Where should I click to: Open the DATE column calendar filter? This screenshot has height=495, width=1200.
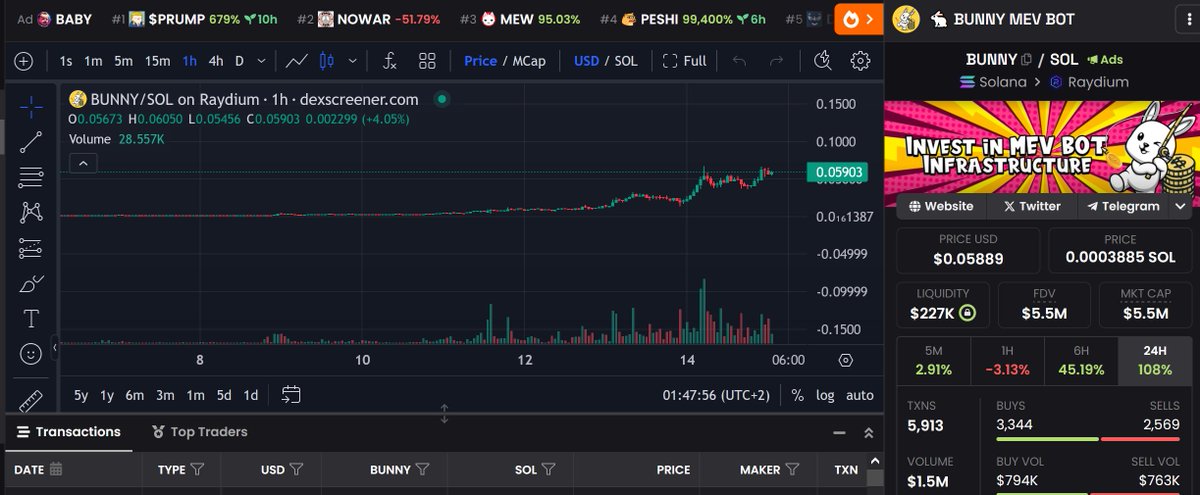pos(56,469)
